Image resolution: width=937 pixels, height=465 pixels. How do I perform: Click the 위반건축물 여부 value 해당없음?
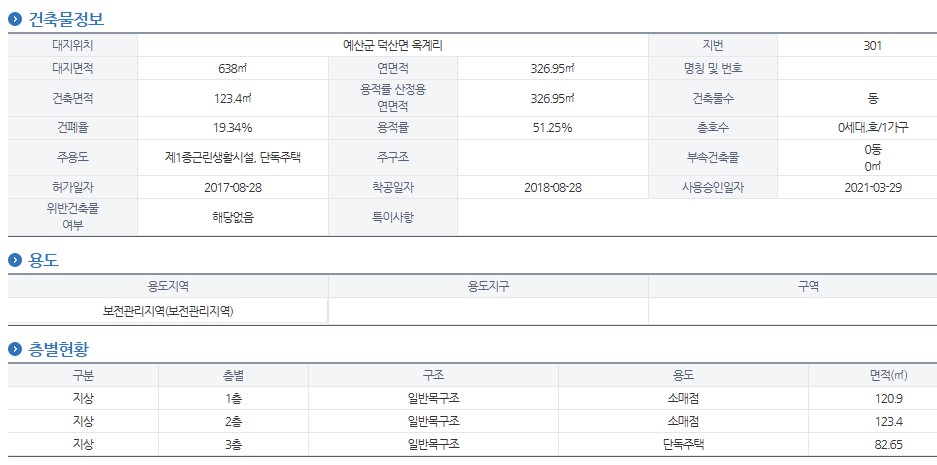point(232,218)
